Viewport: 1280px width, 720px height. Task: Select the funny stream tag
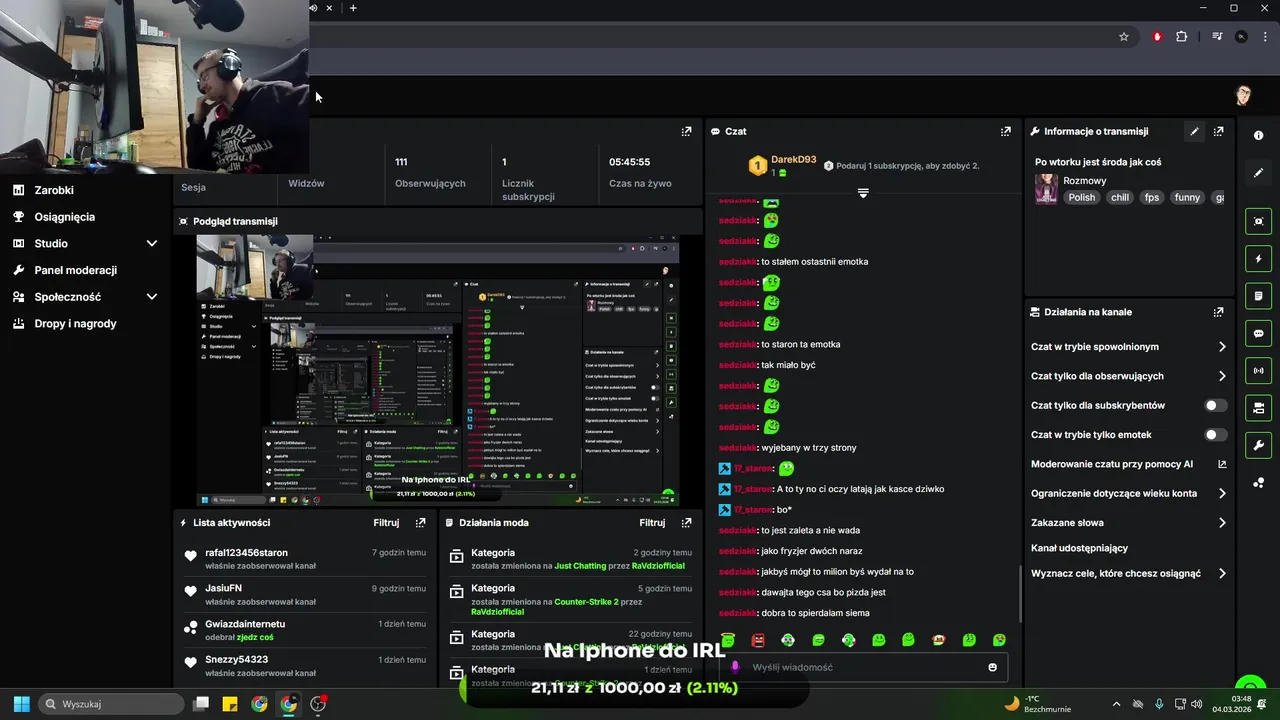pyautogui.click(x=1187, y=197)
